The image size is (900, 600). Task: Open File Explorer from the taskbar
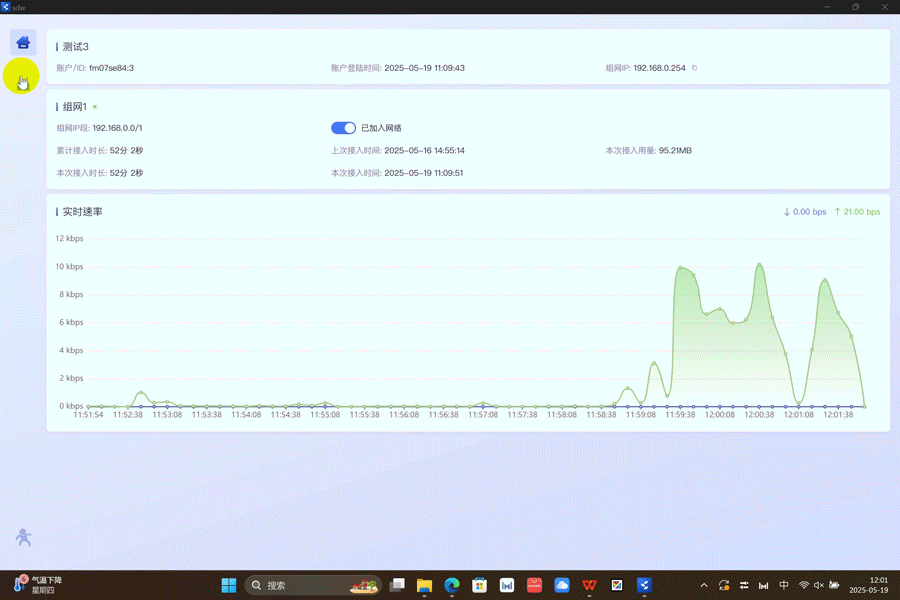click(424, 585)
